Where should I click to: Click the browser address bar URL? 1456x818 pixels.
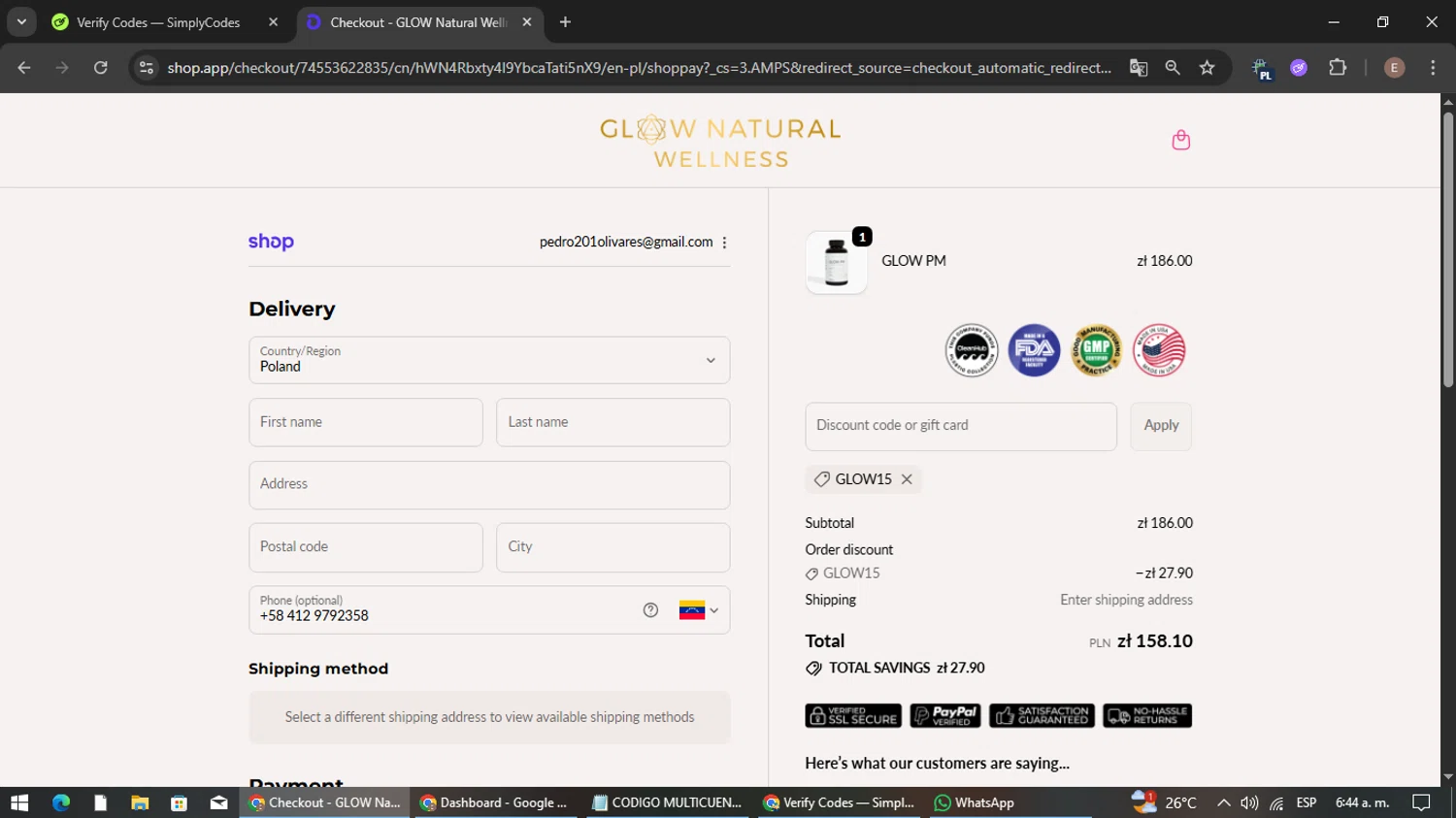pyautogui.click(x=639, y=68)
